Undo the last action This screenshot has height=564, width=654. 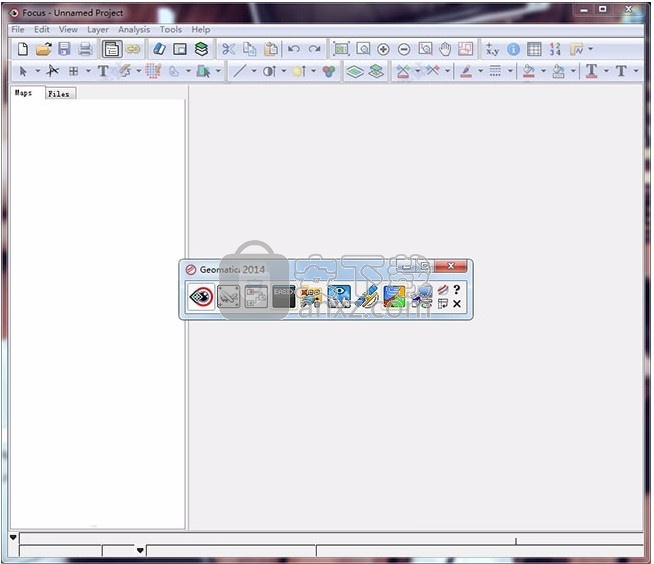point(294,49)
